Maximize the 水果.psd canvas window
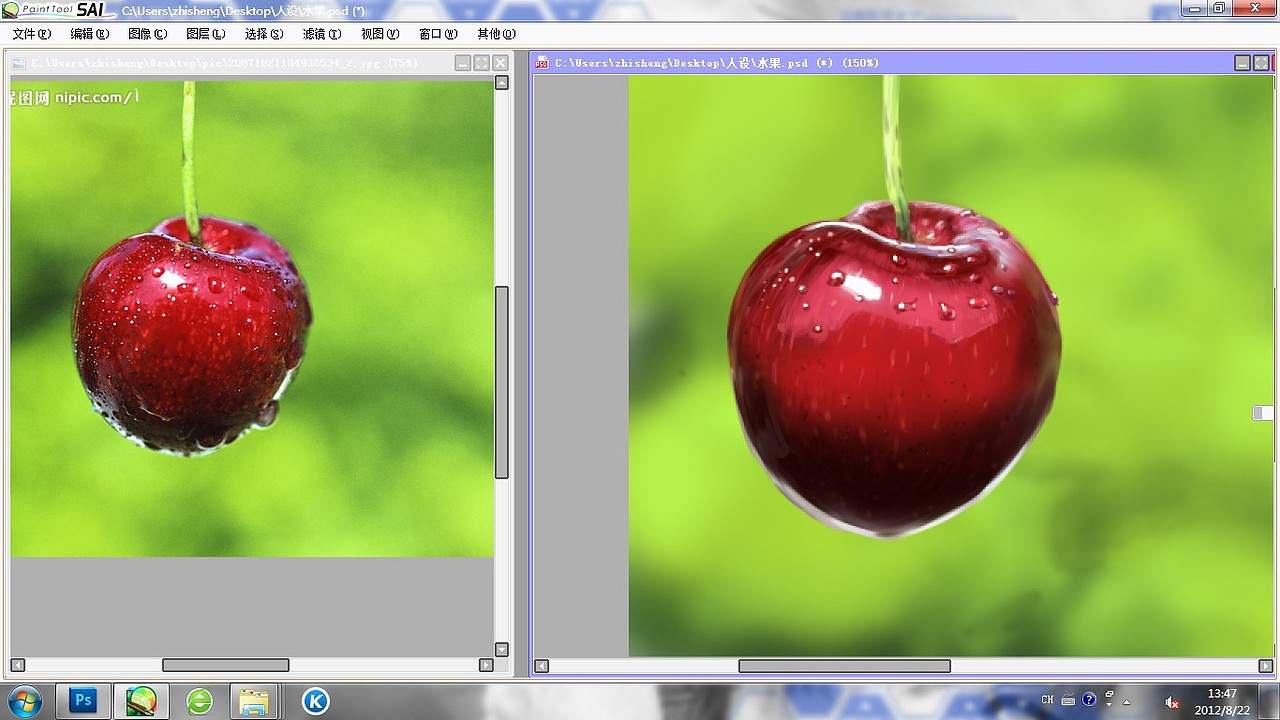Image resolution: width=1280 pixels, height=720 pixels. click(x=1261, y=63)
